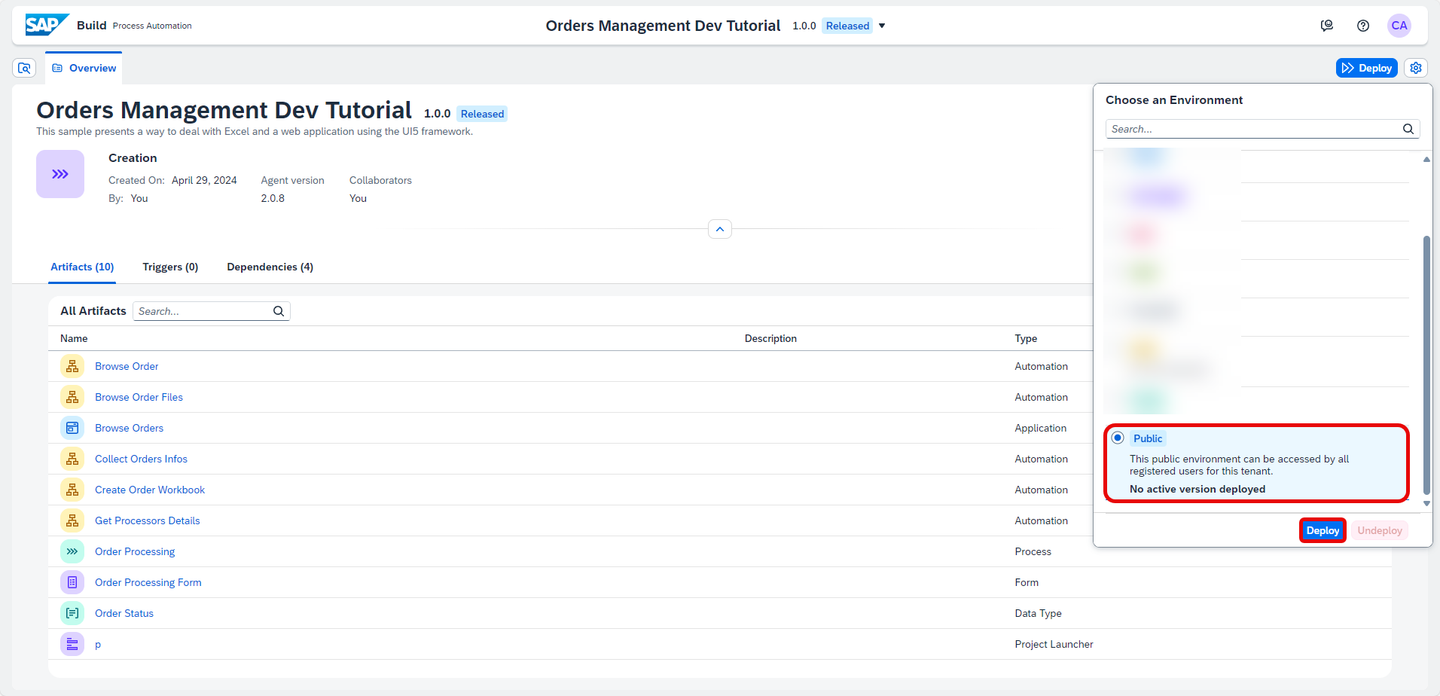Image resolution: width=1440 pixels, height=696 pixels.
Task: Open the project search icon beside Overview tab
Action: (25, 68)
